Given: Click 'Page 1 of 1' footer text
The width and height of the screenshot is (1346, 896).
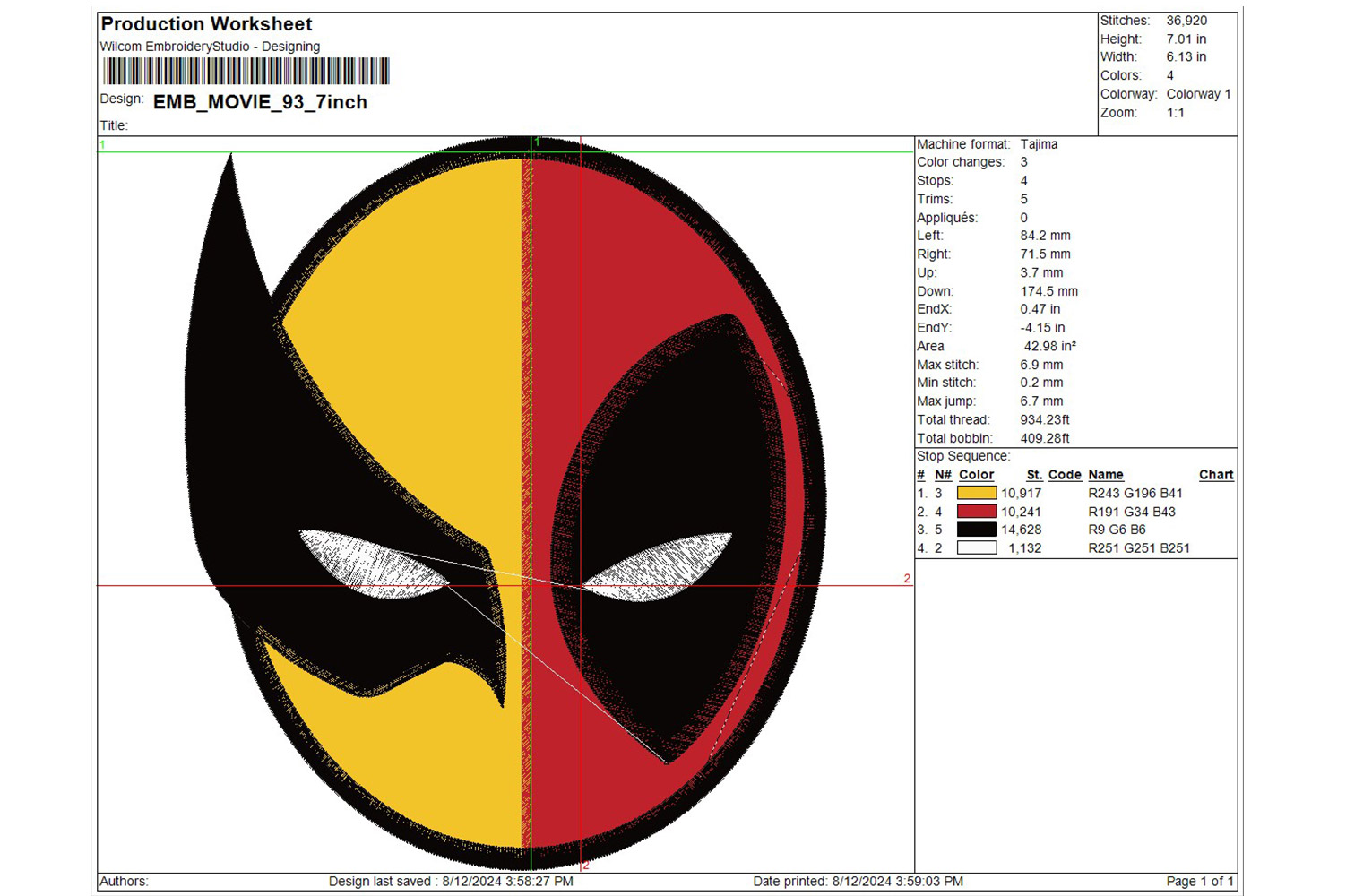Looking at the screenshot, I should tap(1200, 882).
